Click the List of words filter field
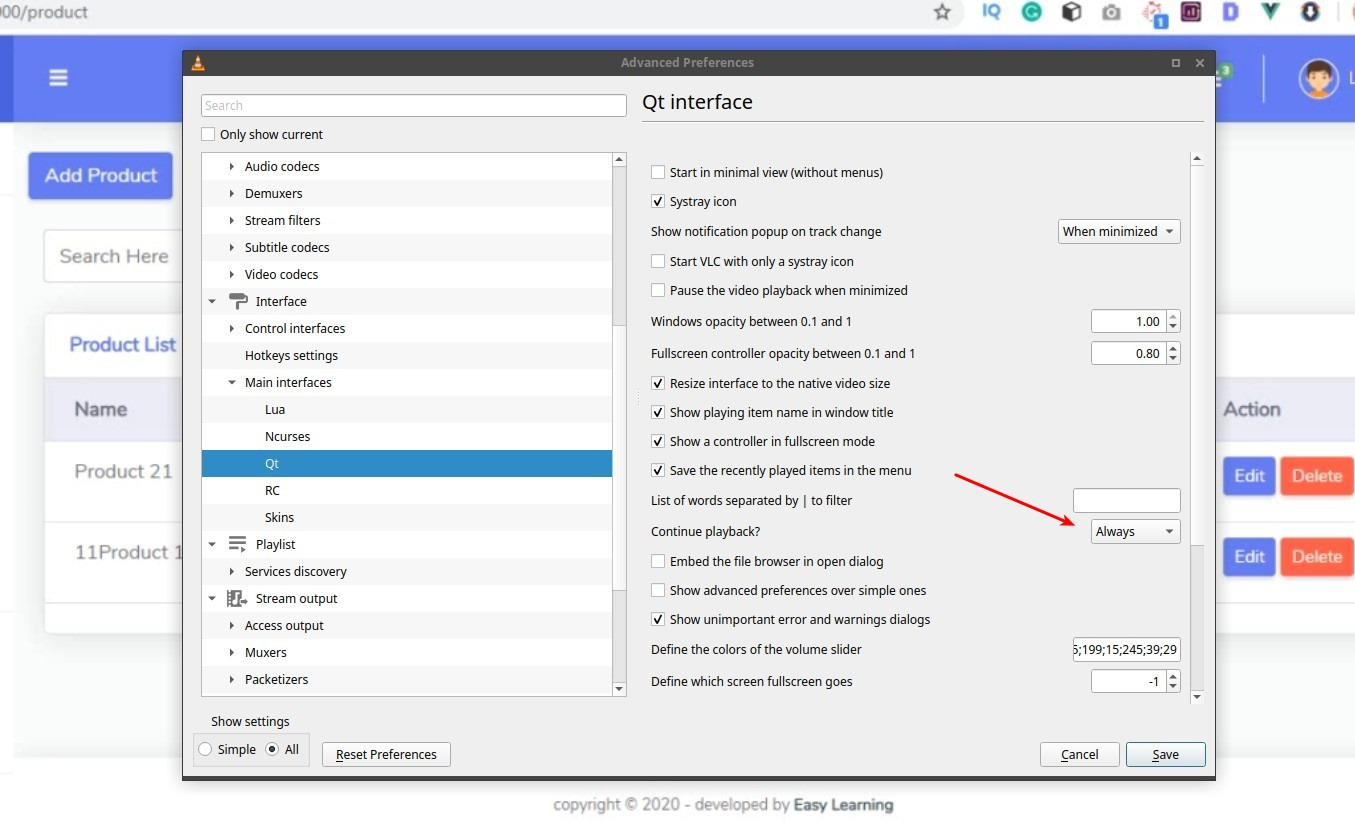 (x=1127, y=500)
